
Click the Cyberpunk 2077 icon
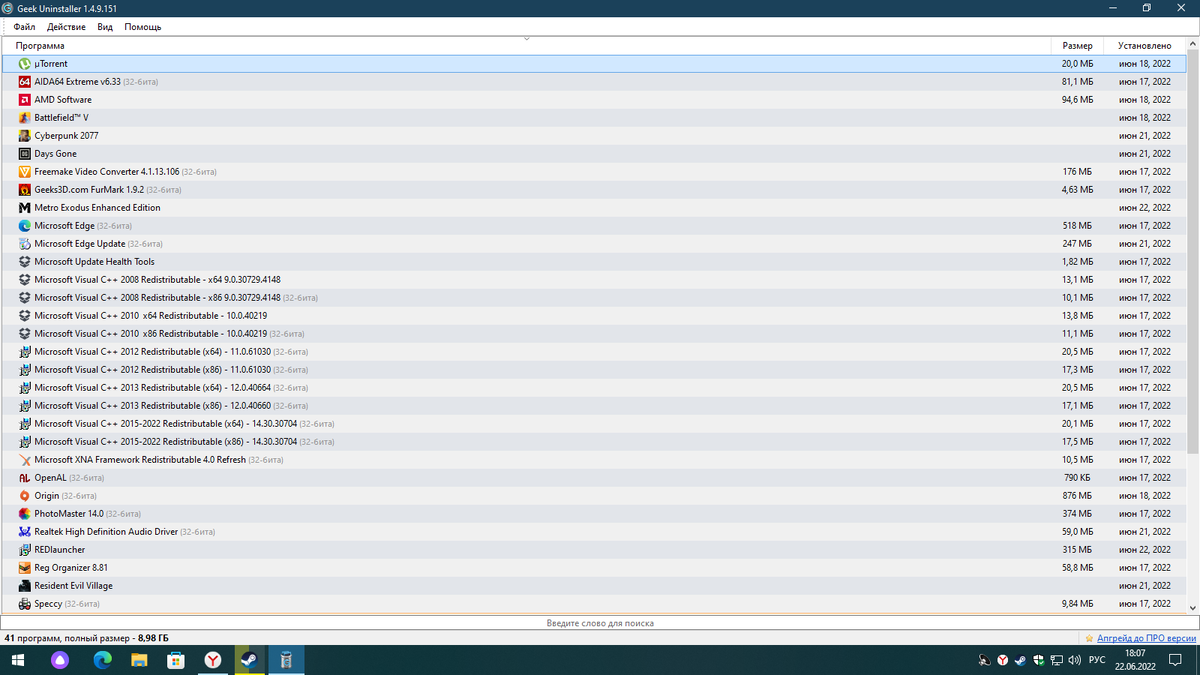25,136
